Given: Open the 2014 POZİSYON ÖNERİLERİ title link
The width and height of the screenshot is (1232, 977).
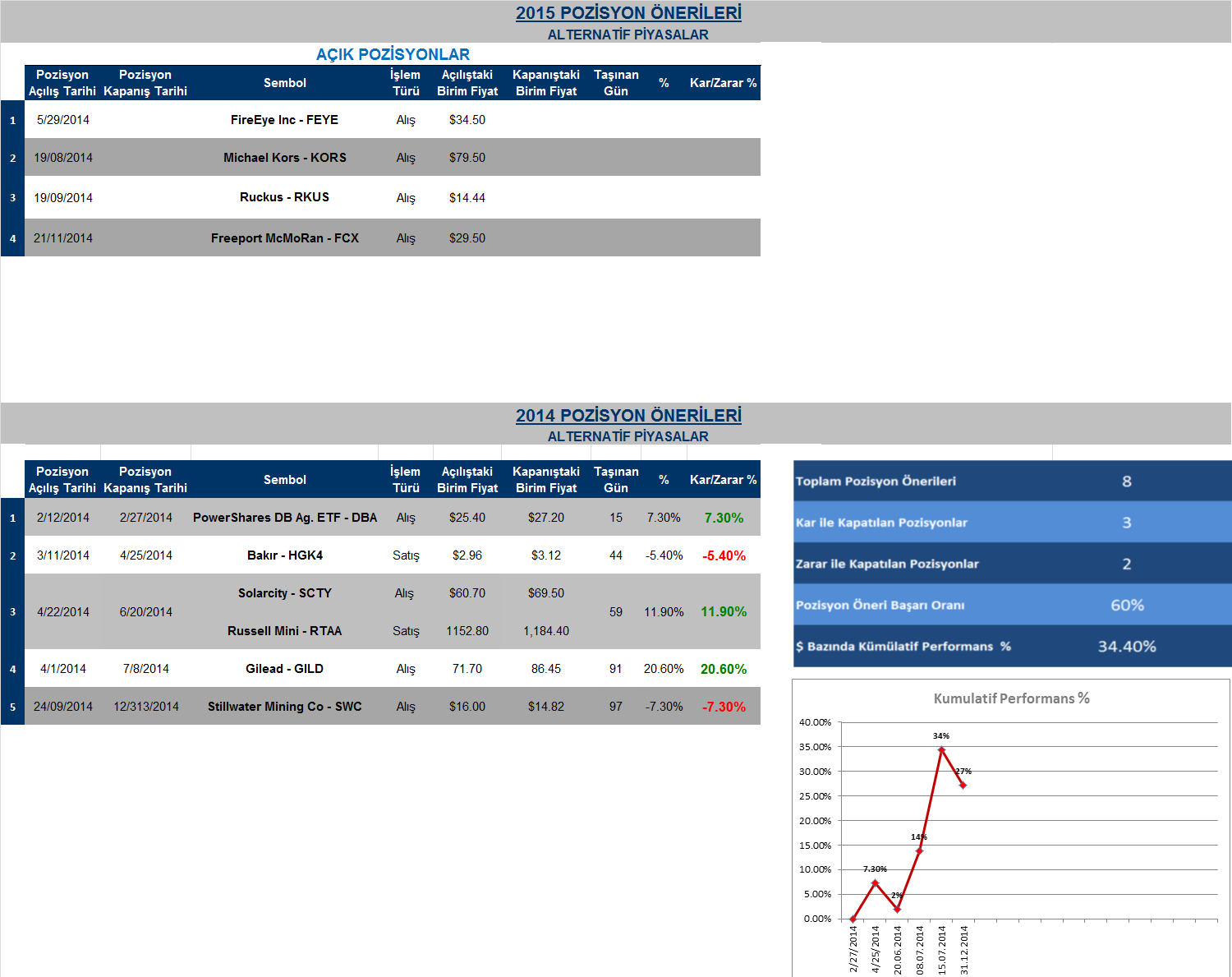Looking at the screenshot, I should coord(628,416).
